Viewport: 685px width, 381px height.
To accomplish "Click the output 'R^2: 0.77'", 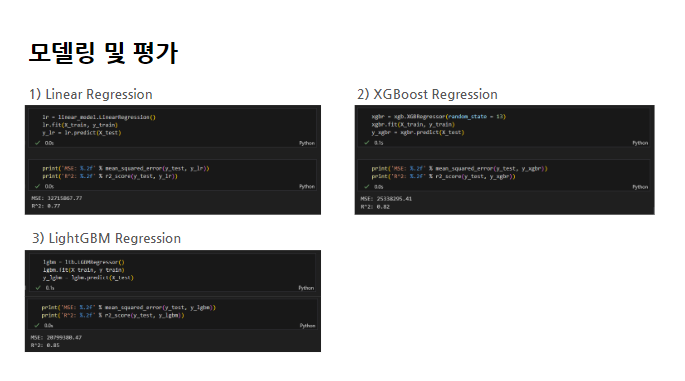I will pyautogui.click(x=46, y=206).
